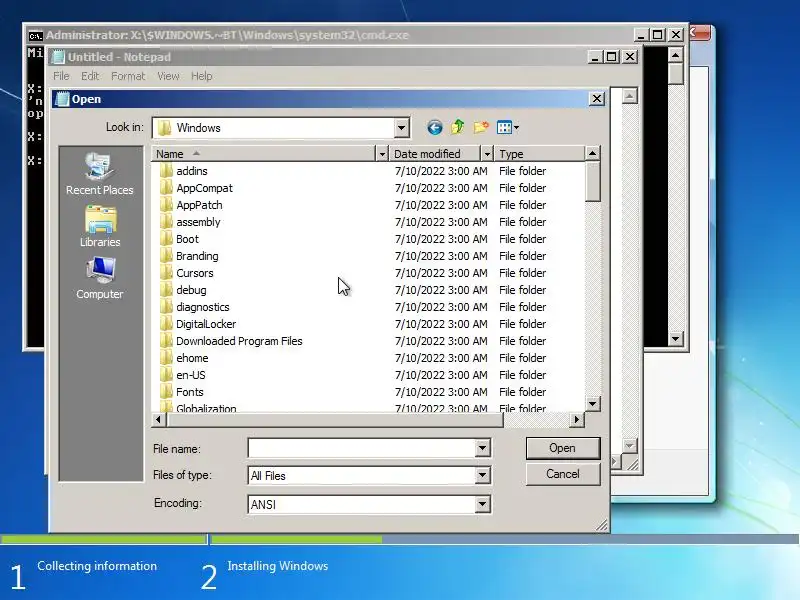Open Notepad's View menu
800x600 pixels.
[168, 76]
